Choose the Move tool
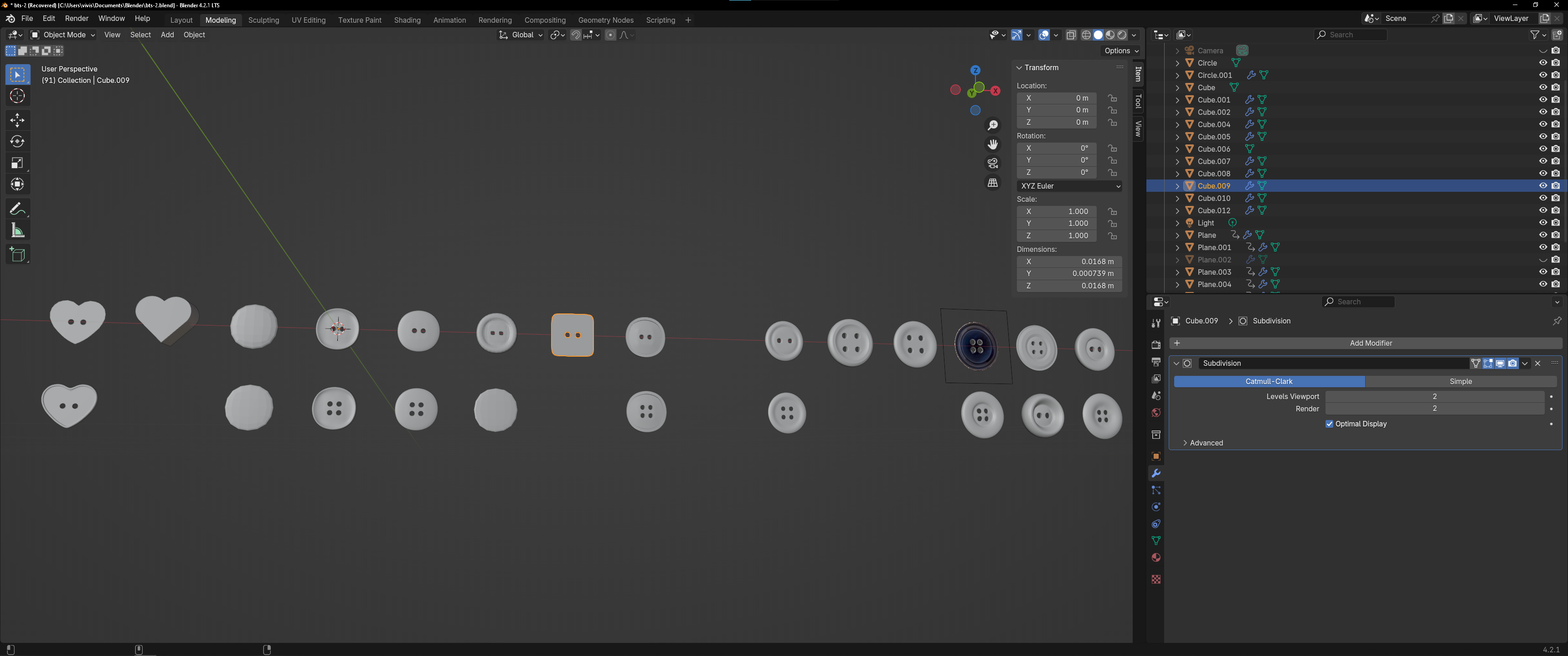Viewport: 1568px width, 656px height. point(17,120)
